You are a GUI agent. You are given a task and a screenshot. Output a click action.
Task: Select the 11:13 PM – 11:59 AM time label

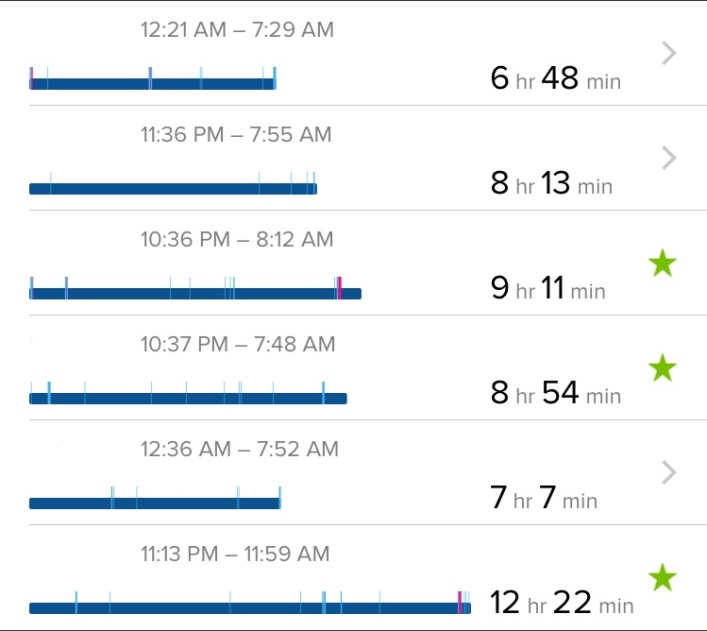[x=235, y=554]
